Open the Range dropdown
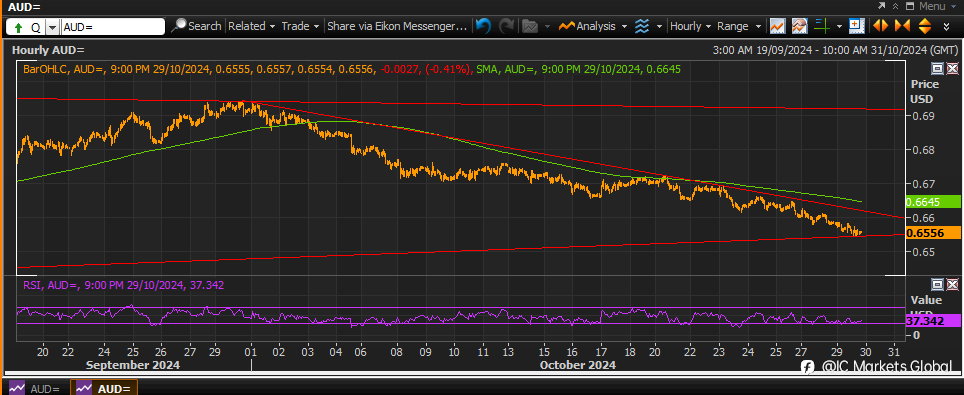Image resolution: width=964 pixels, height=395 pixels. (x=739, y=26)
